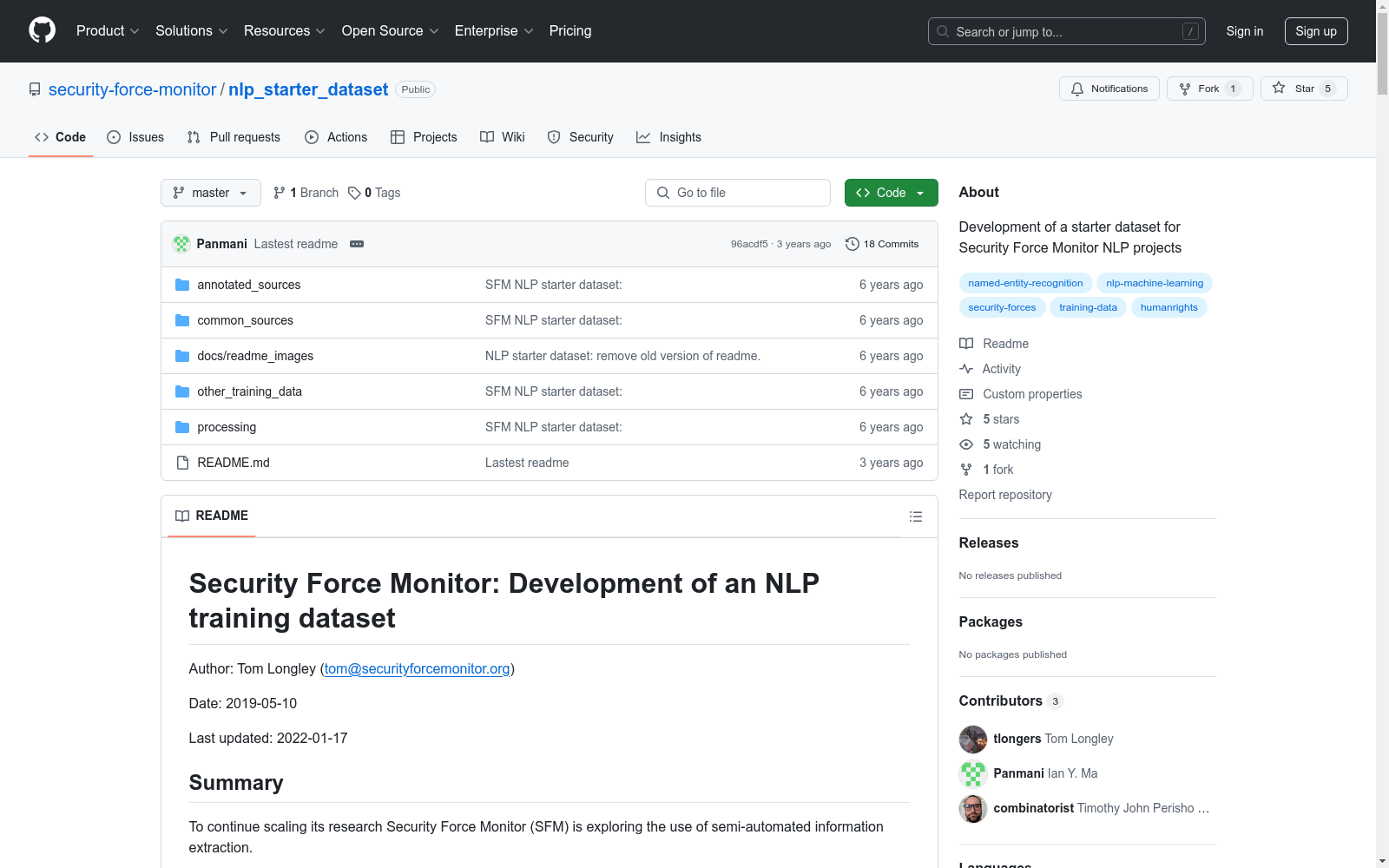Open the master branch selector

211,193
